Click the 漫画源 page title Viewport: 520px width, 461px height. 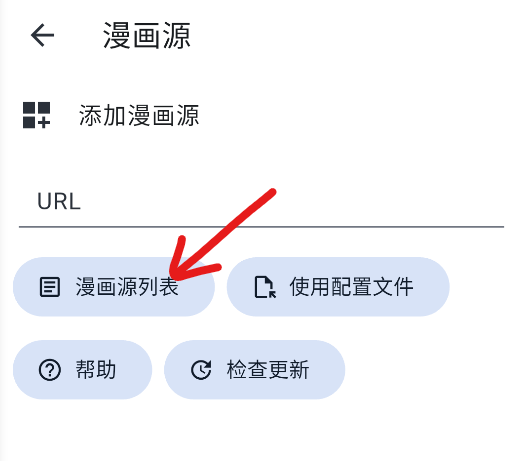click(x=147, y=35)
